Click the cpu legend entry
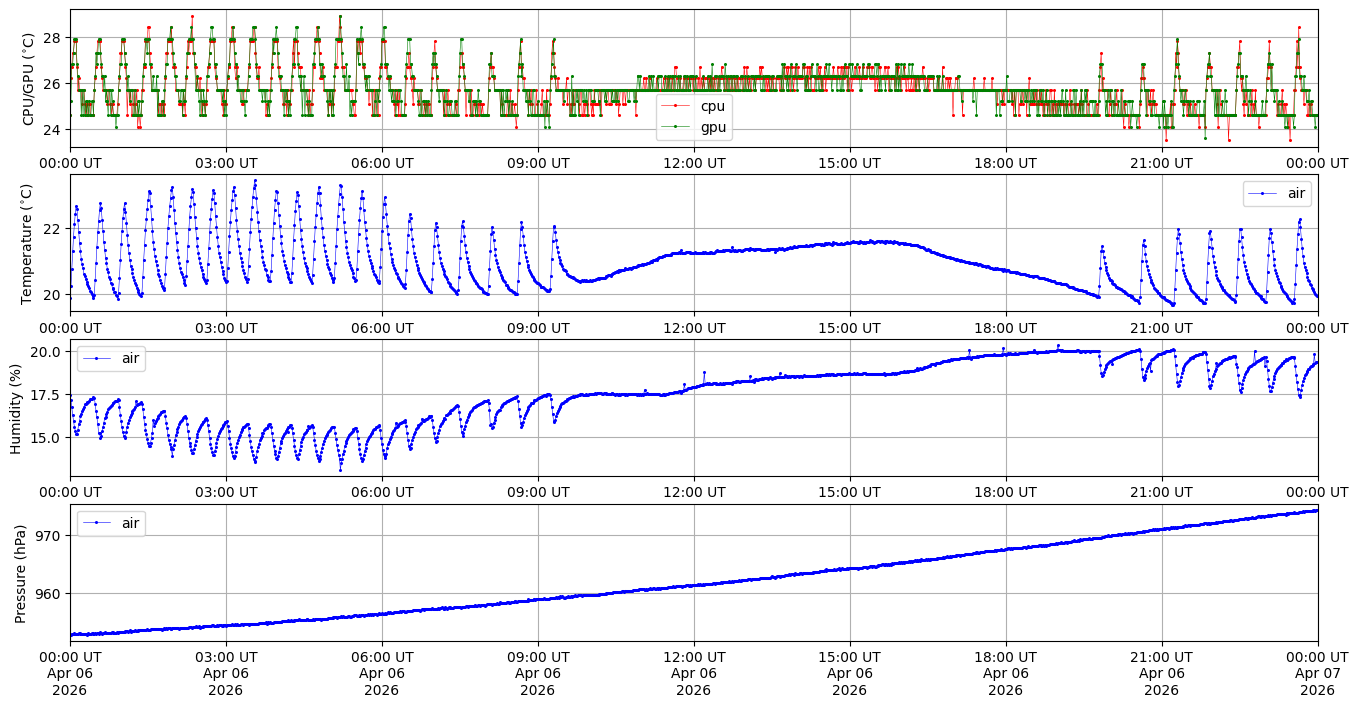 [x=712, y=106]
